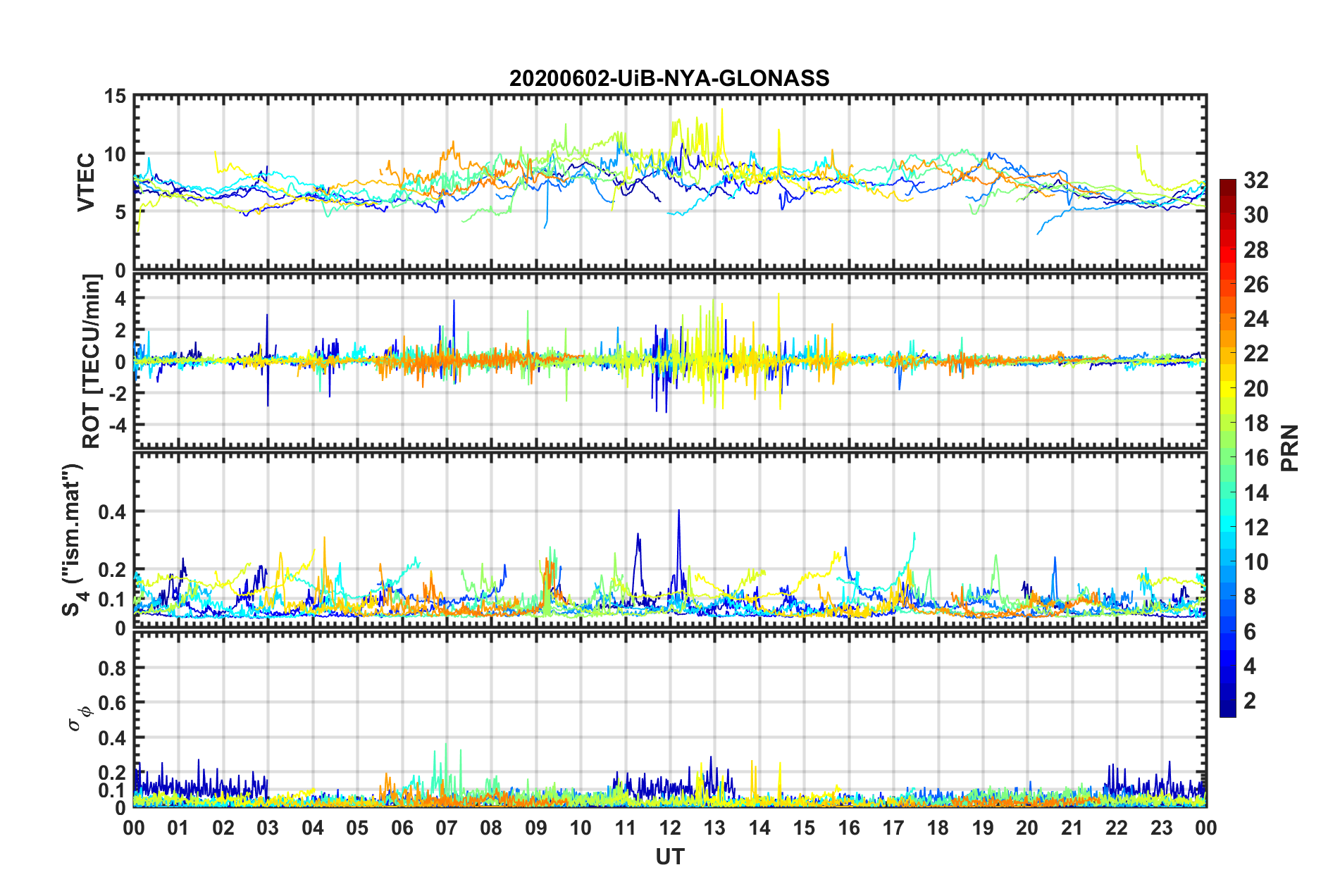Click the colorbar tick label 12
Image resolution: width=1340 pixels, height=896 pixels.
click(1256, 528)
